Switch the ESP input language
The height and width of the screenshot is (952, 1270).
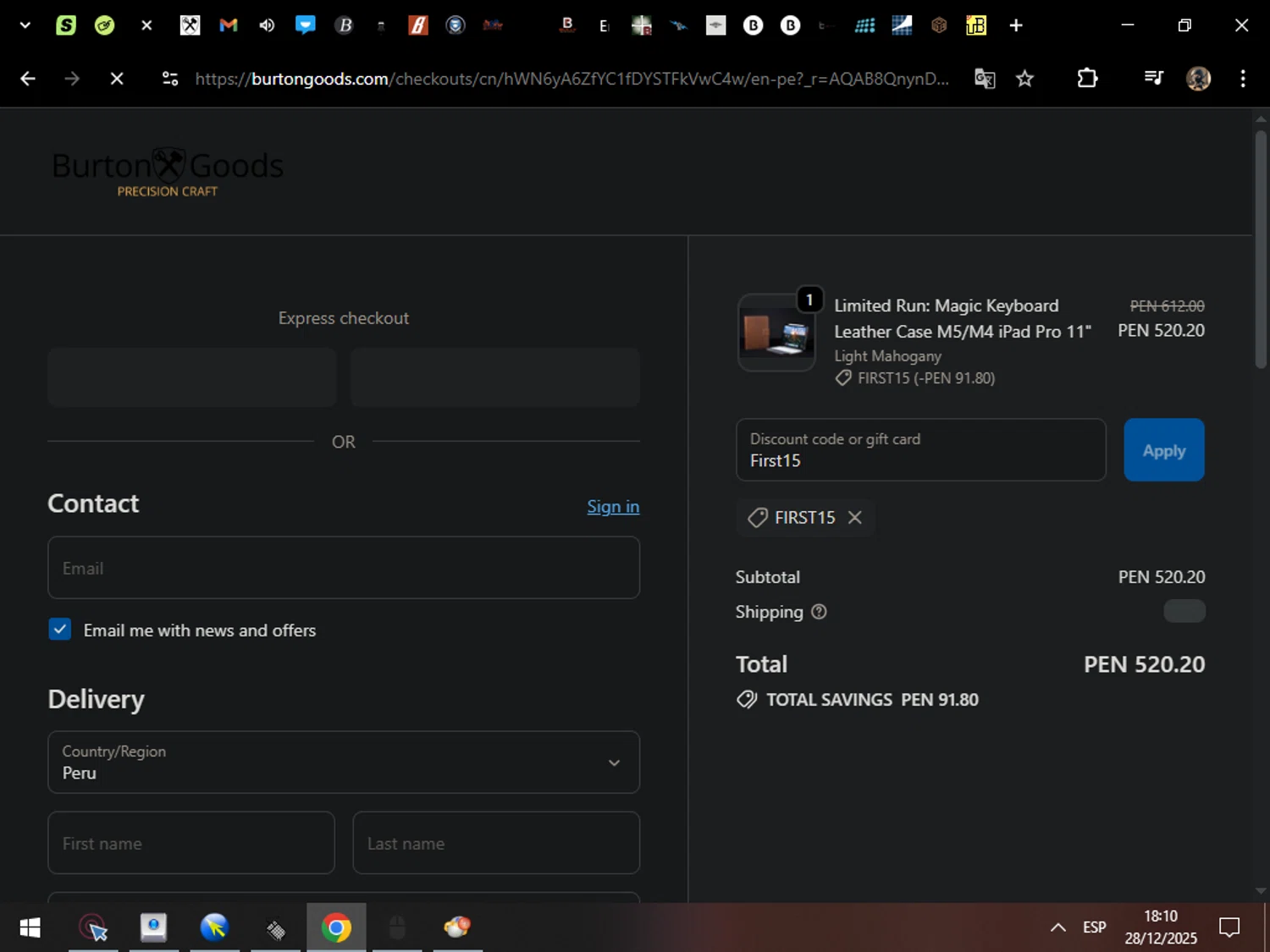click(x=1095, y=927)
